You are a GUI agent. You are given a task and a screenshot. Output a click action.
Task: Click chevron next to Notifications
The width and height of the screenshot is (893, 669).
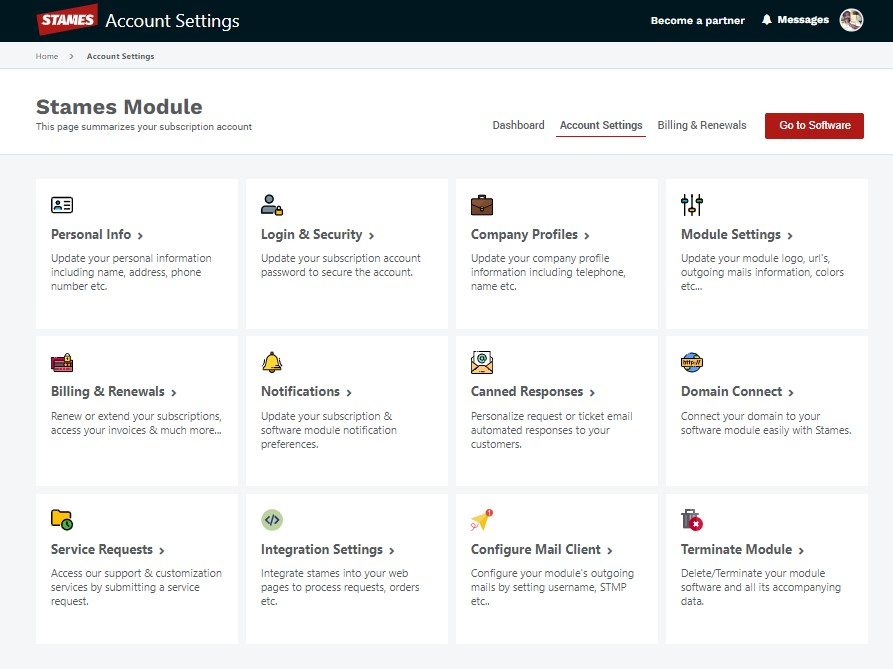(349, 393)
